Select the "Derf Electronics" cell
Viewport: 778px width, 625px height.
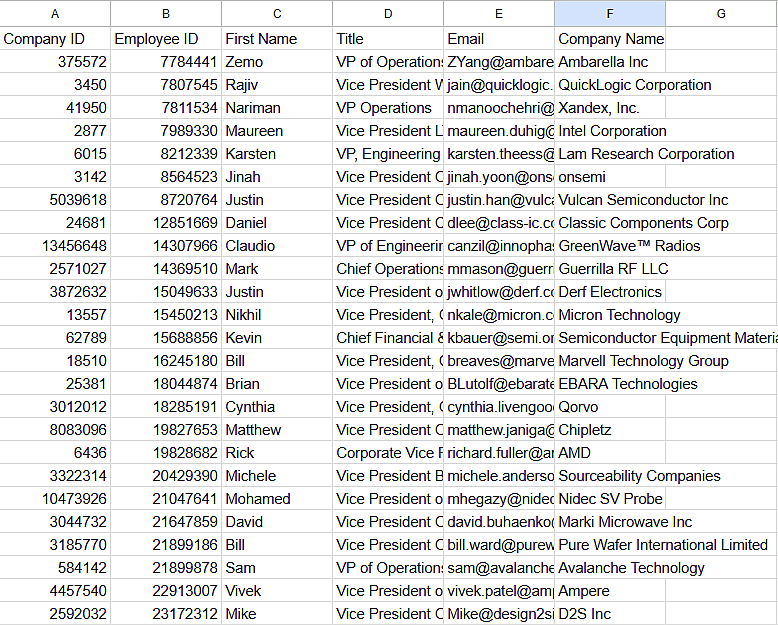pos(610,292)
